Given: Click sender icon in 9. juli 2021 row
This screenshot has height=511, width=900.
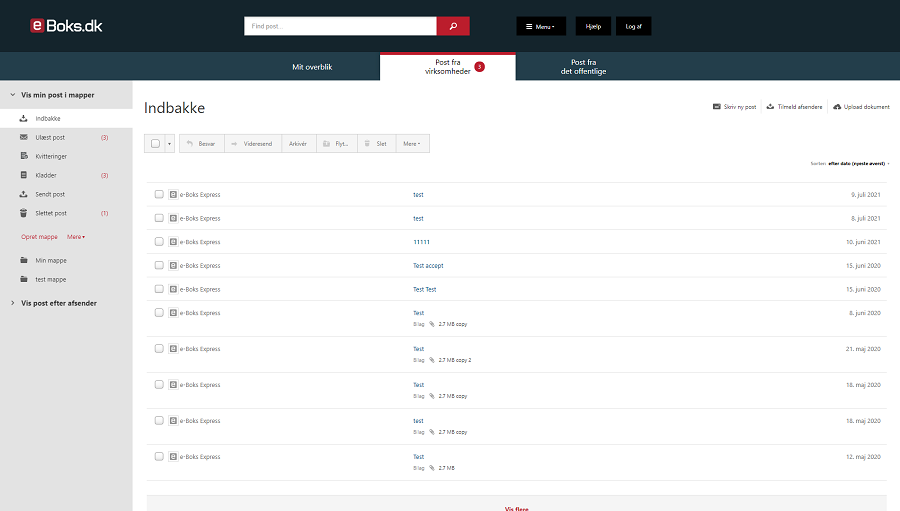Looking at the screenshot, I should [173, 195].
